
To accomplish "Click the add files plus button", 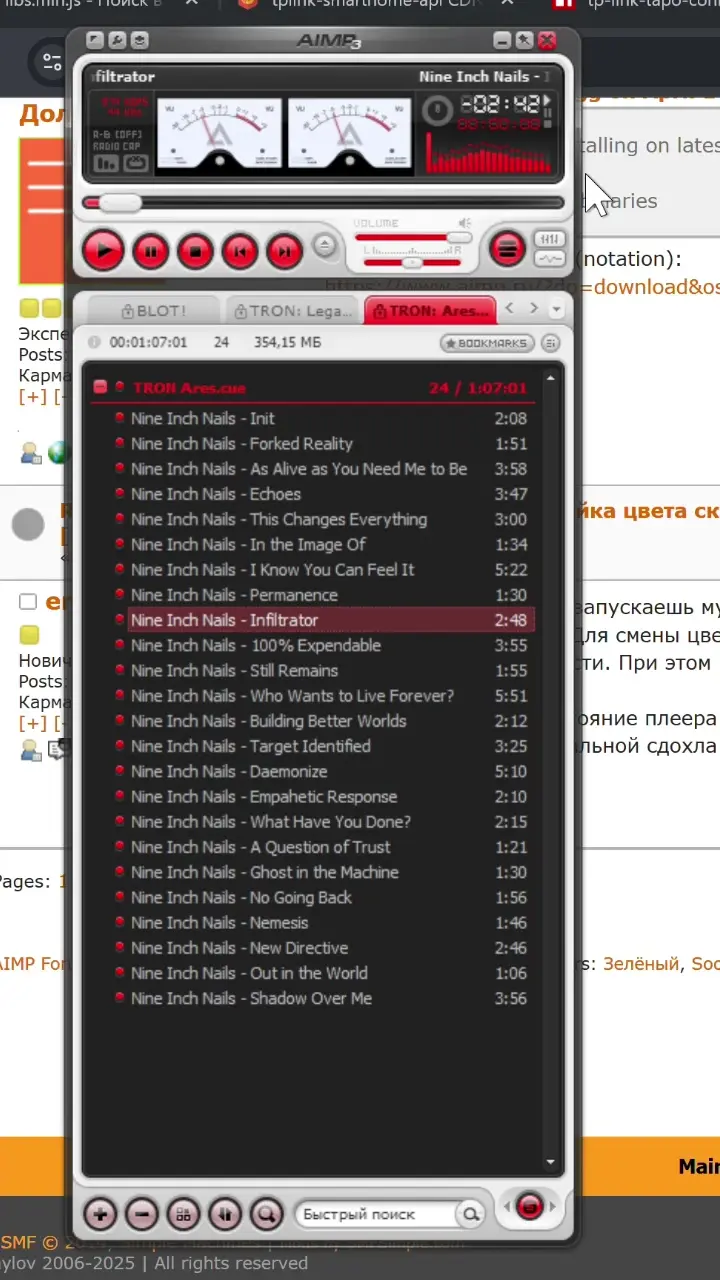I will (100, 1214).
